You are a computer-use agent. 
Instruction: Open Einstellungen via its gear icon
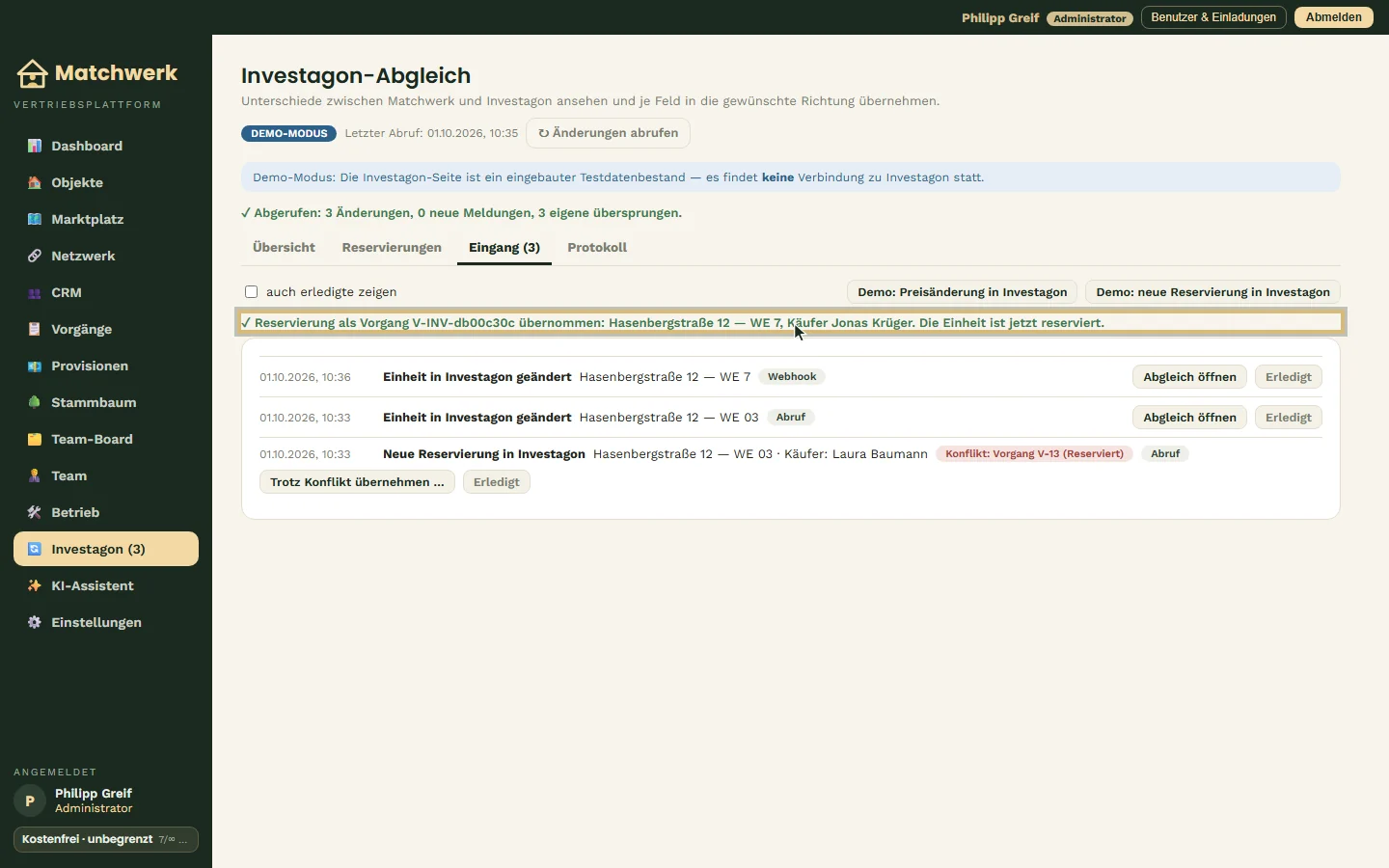tap(35, 622)
